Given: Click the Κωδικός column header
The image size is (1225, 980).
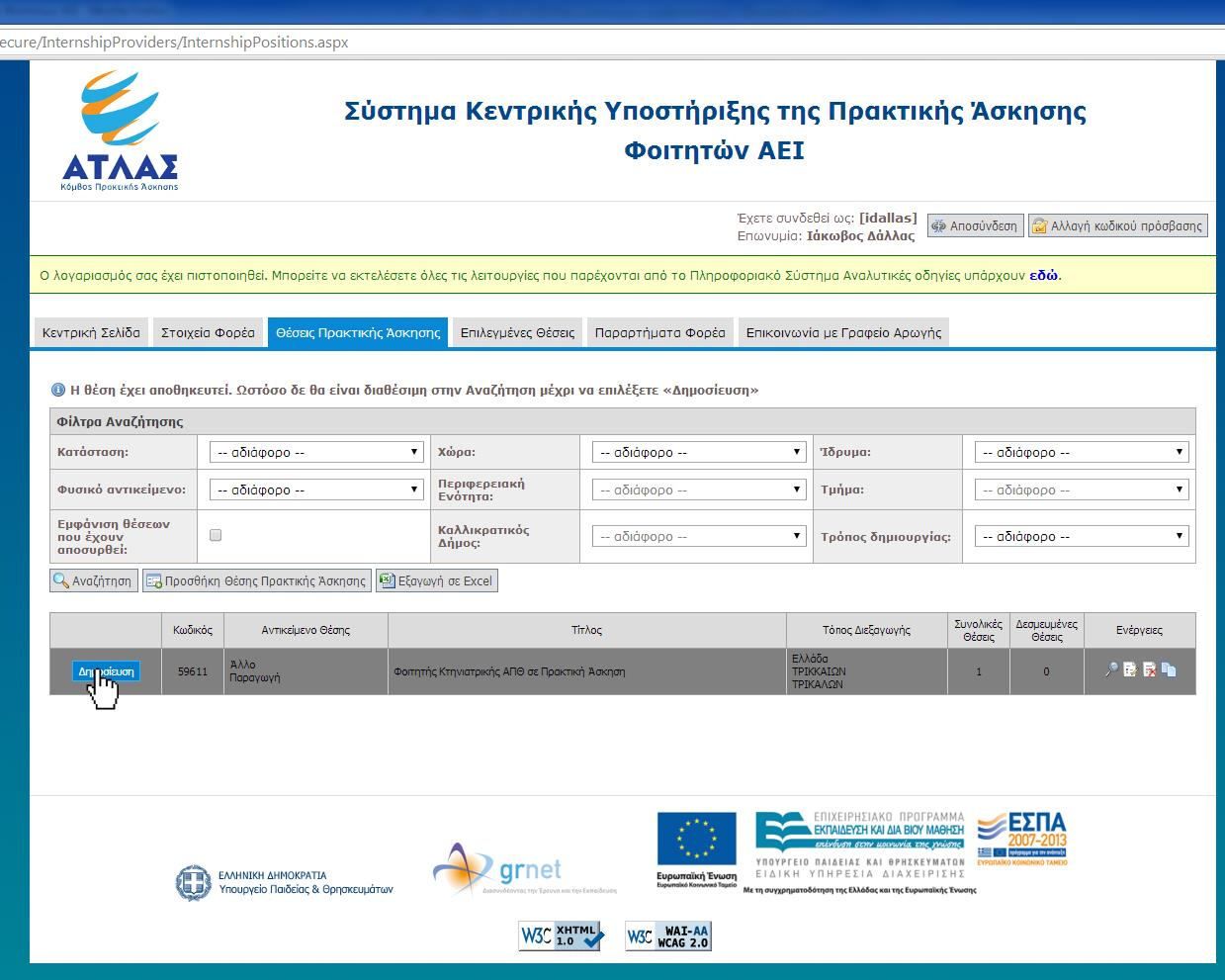Looking at the screenshot, I should (x=193, y=630).
